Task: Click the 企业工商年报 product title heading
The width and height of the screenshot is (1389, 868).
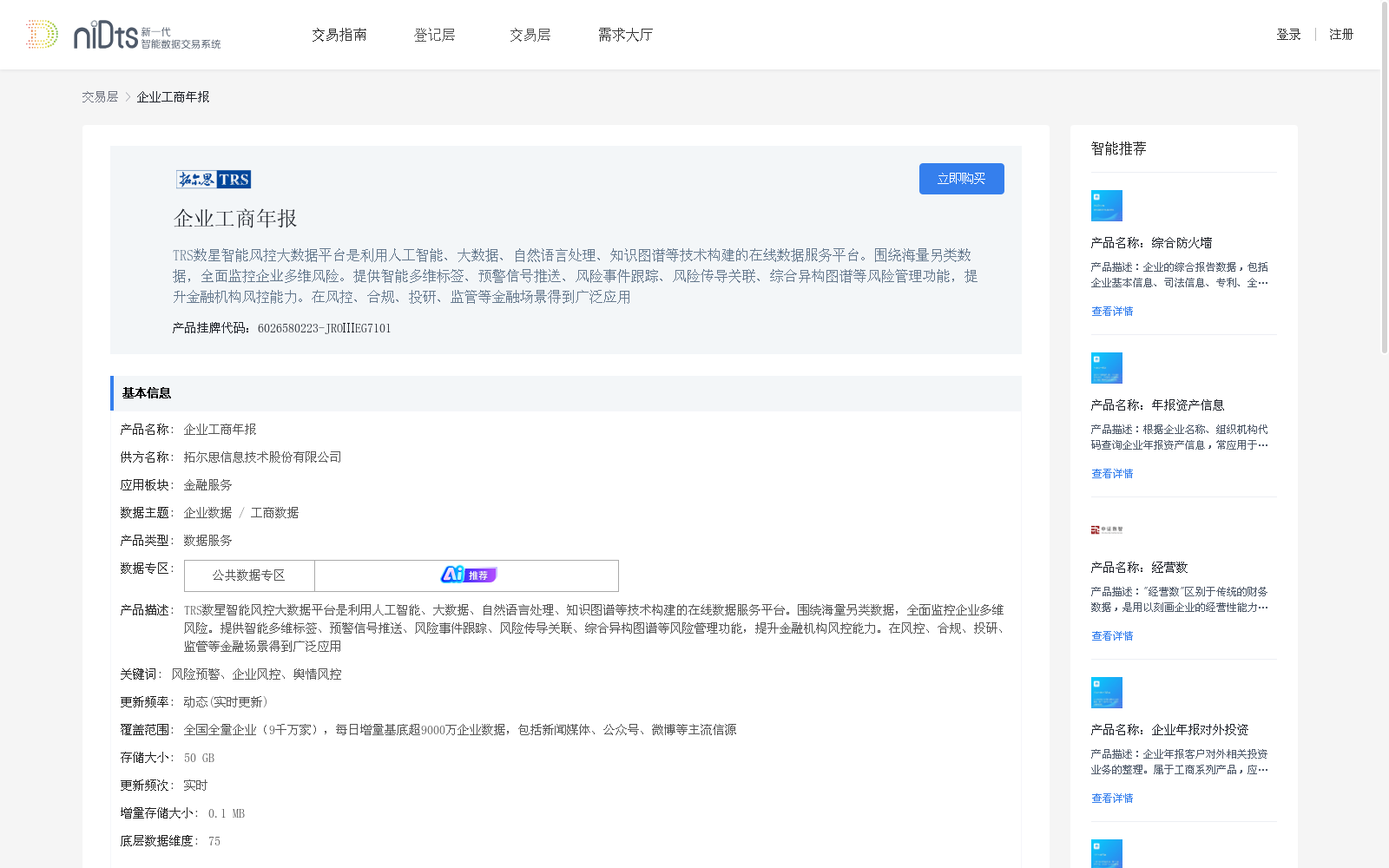Action: tap(235, 219)
